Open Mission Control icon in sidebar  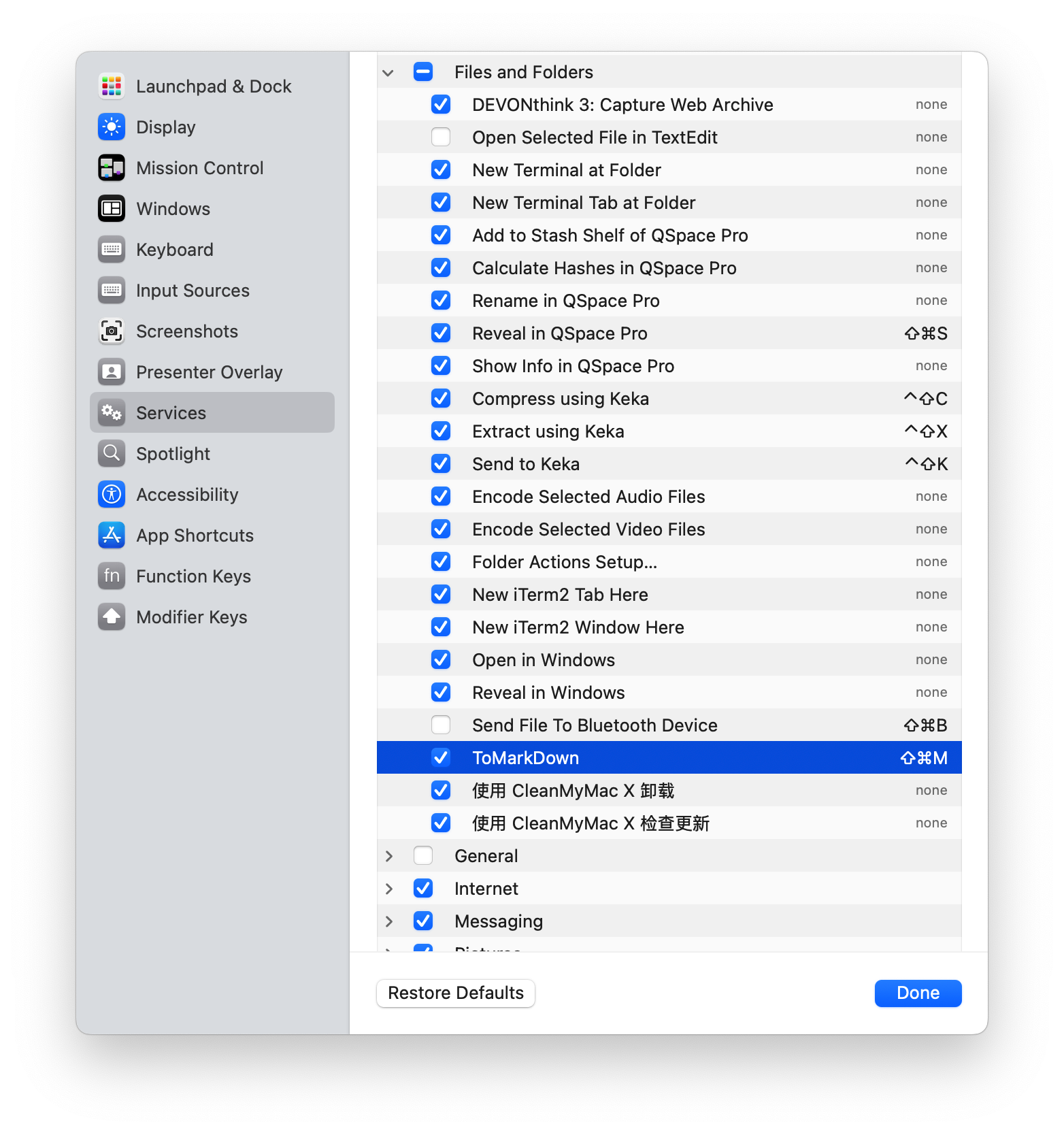pyautogui.click(x=112, y=168)
